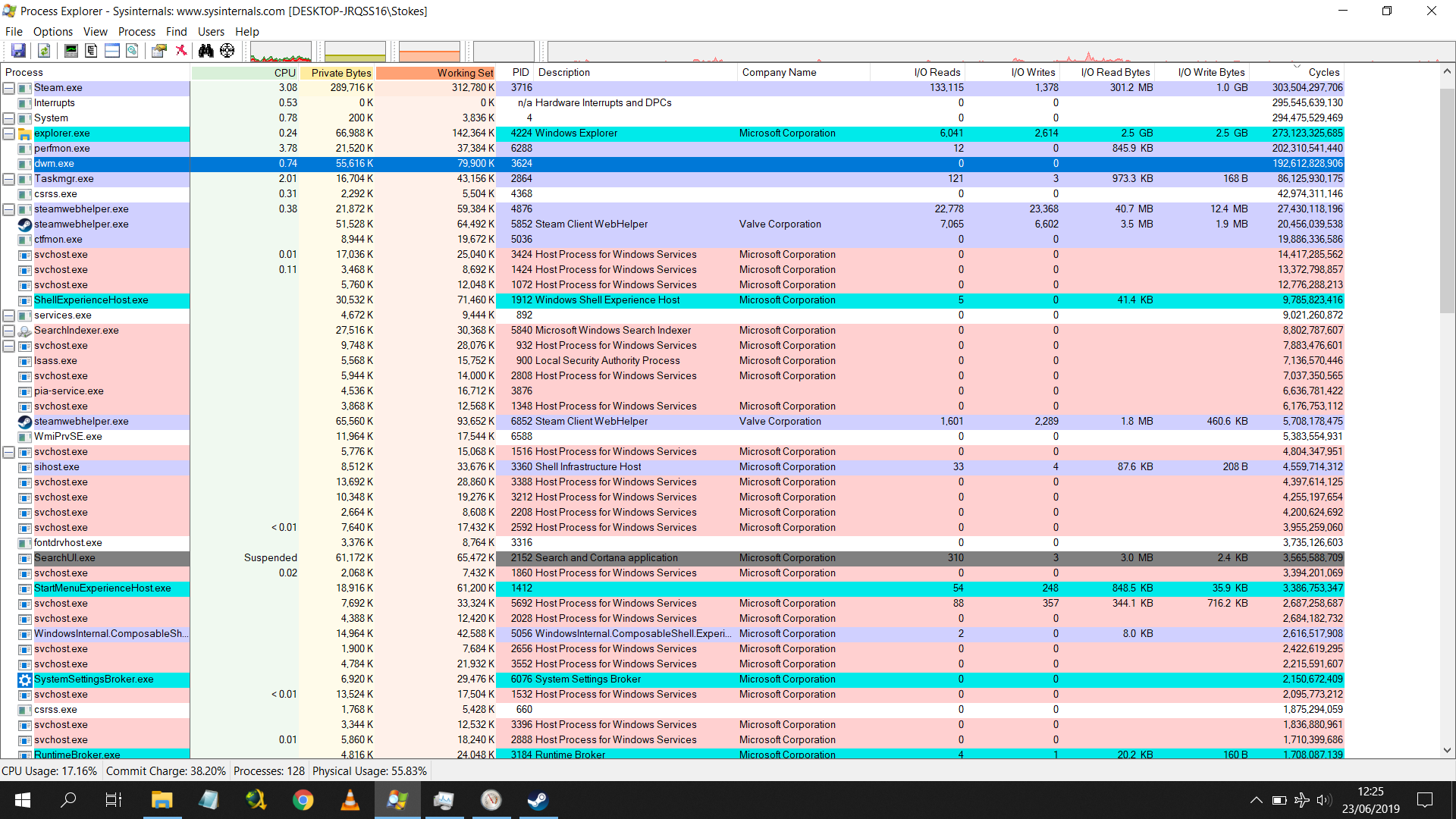Viewport: 1456px width, 819px height.
Task: Sort by the Private Bytes column header
Action: [x=337, y=72]
